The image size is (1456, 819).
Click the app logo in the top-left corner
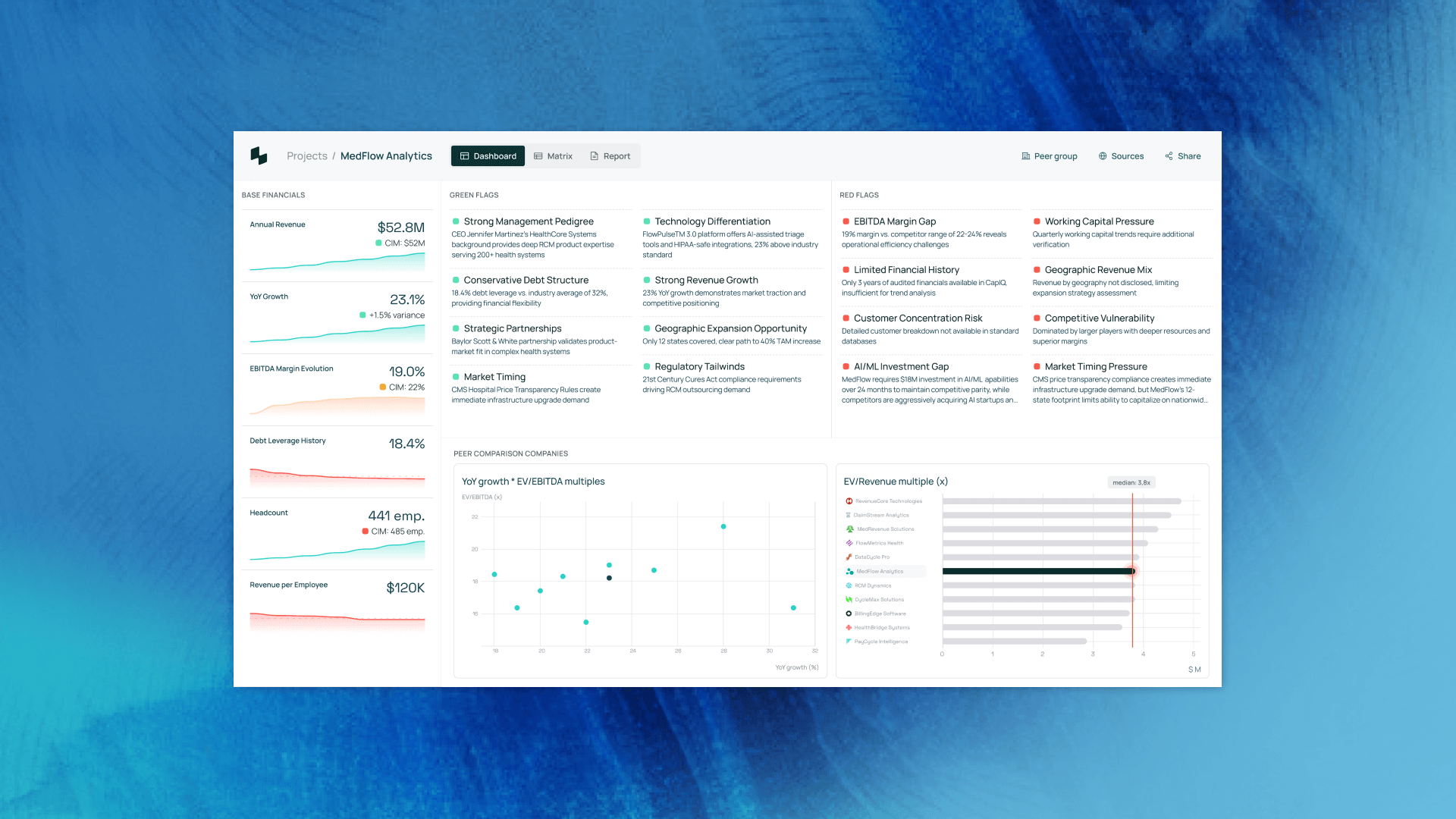click(259, 155)
